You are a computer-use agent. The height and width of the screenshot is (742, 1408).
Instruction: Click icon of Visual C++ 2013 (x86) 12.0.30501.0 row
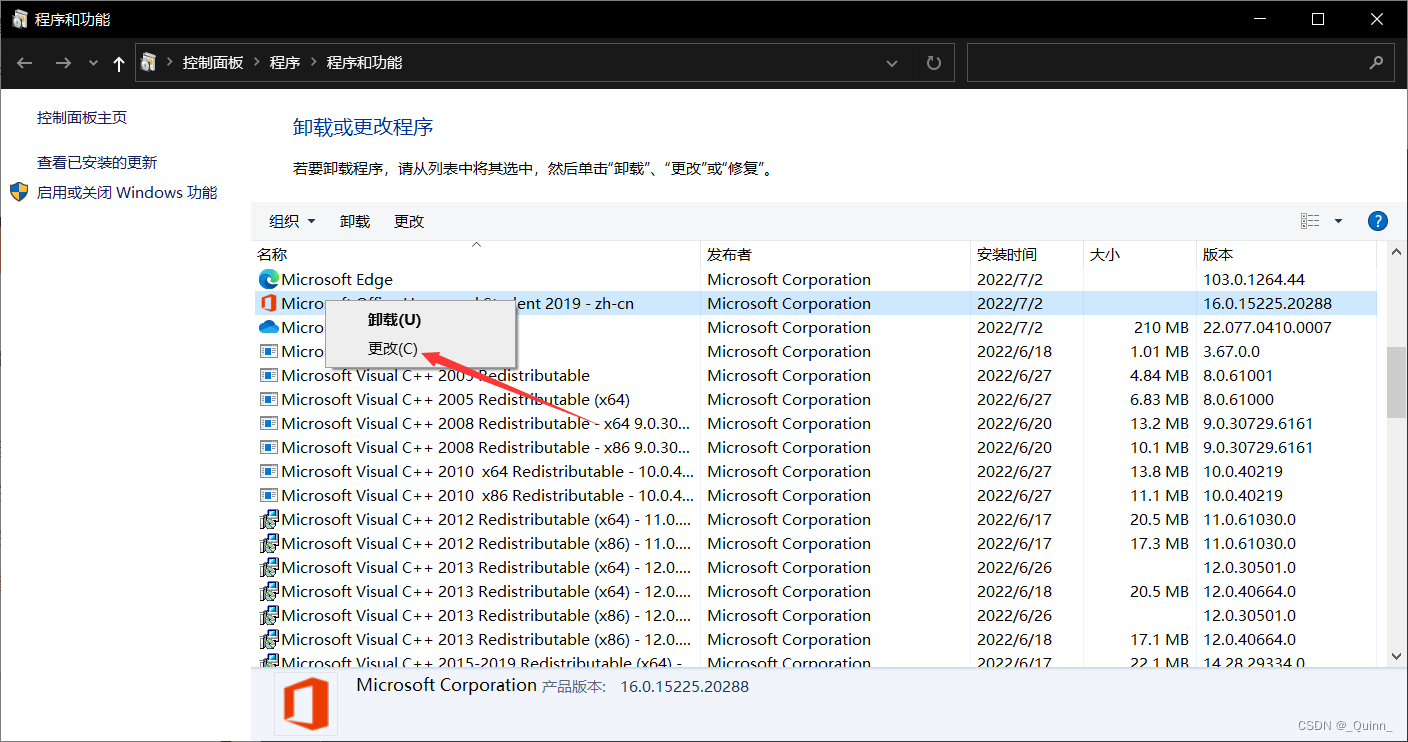[268, 615]
